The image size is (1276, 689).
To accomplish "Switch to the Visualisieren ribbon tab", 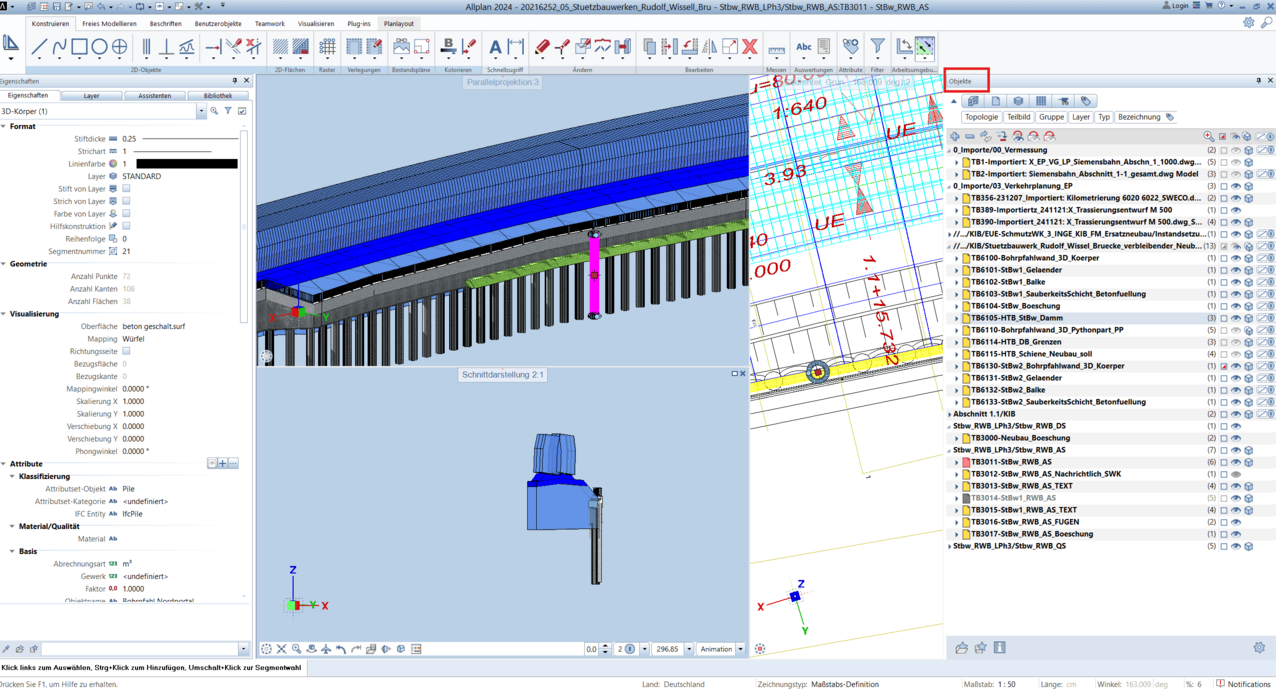I will [316, 23].
